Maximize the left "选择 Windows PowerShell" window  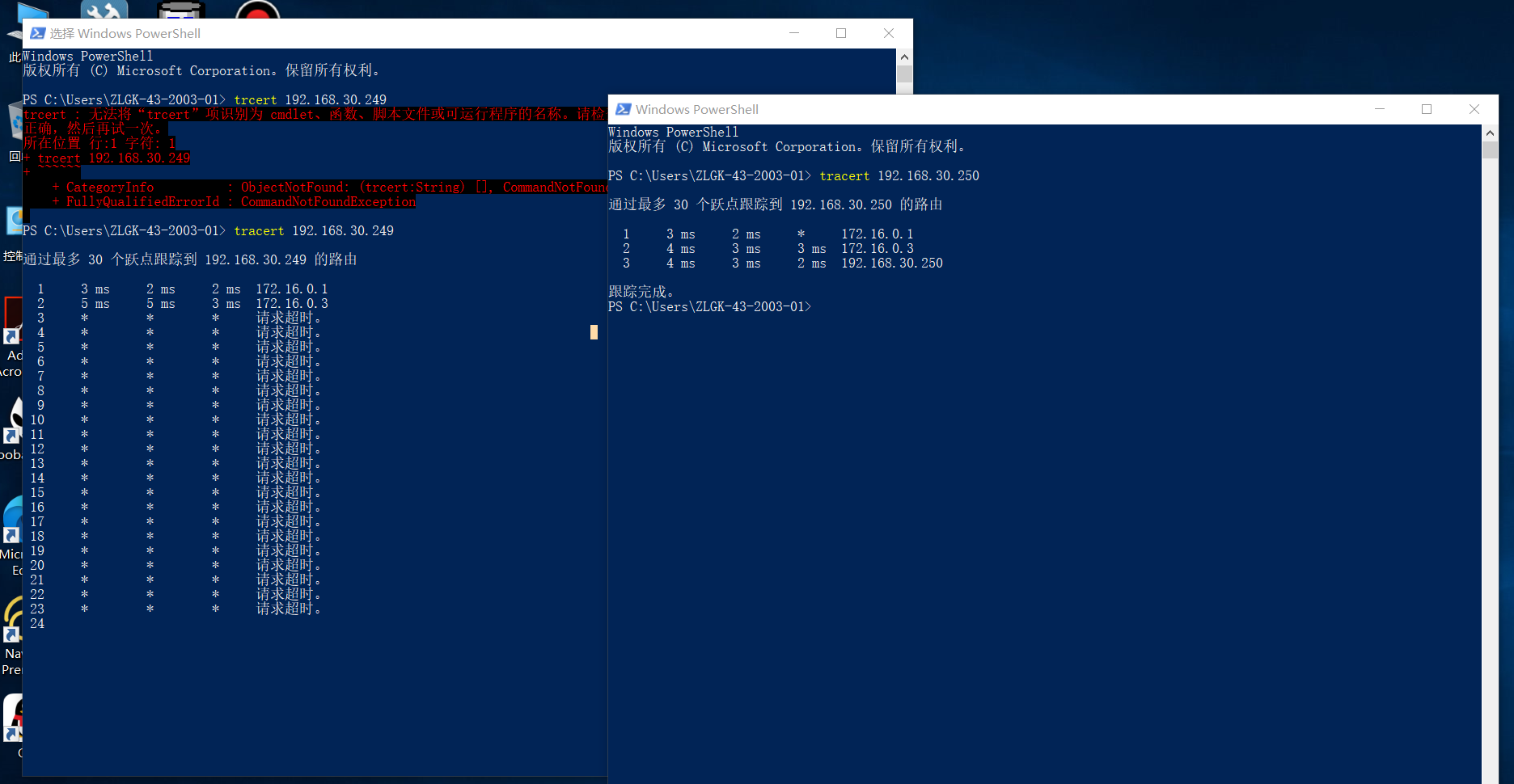click(x=841, y=33)
